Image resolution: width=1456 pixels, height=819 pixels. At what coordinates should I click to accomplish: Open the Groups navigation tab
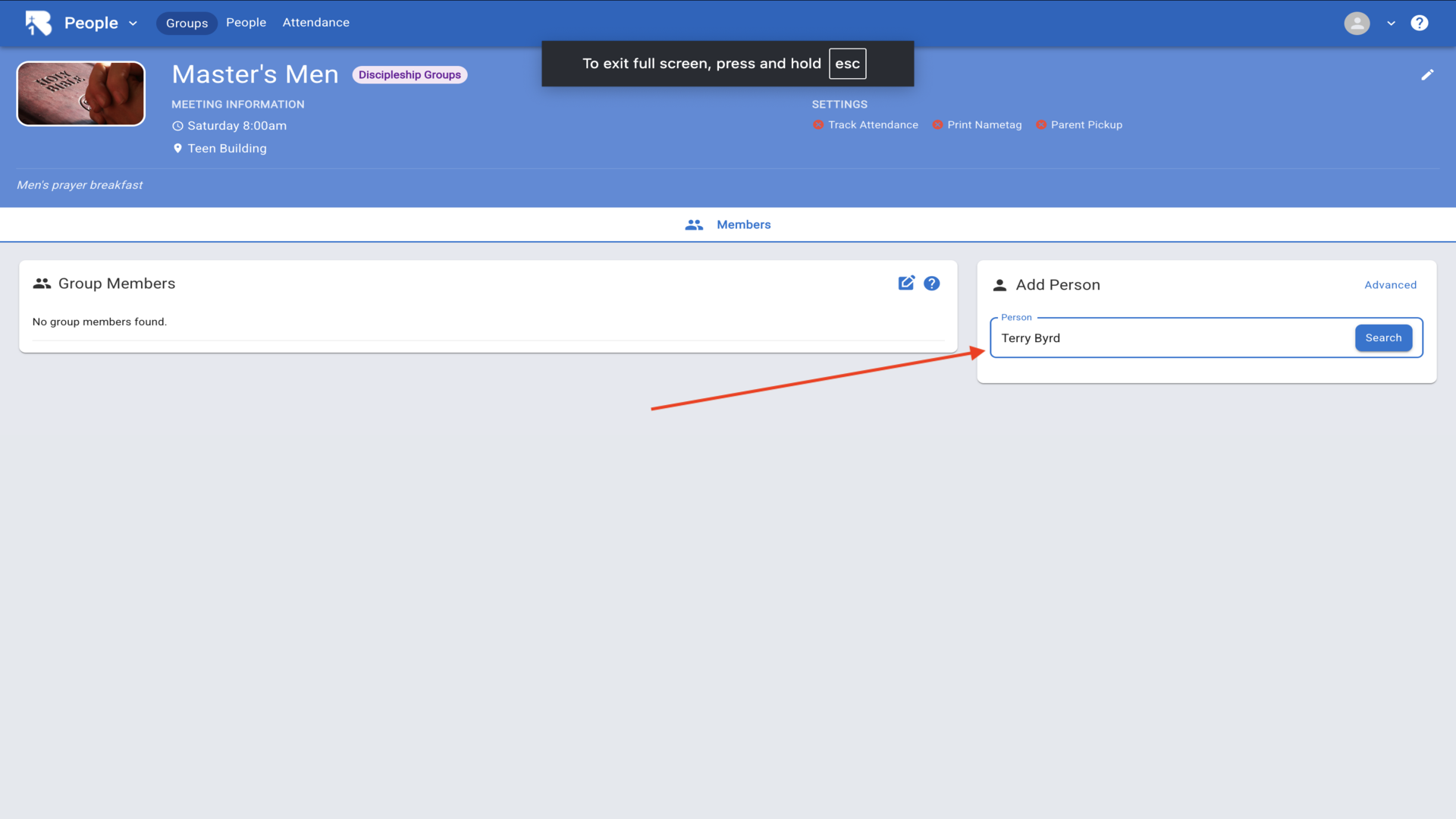(x=187, y=23)
